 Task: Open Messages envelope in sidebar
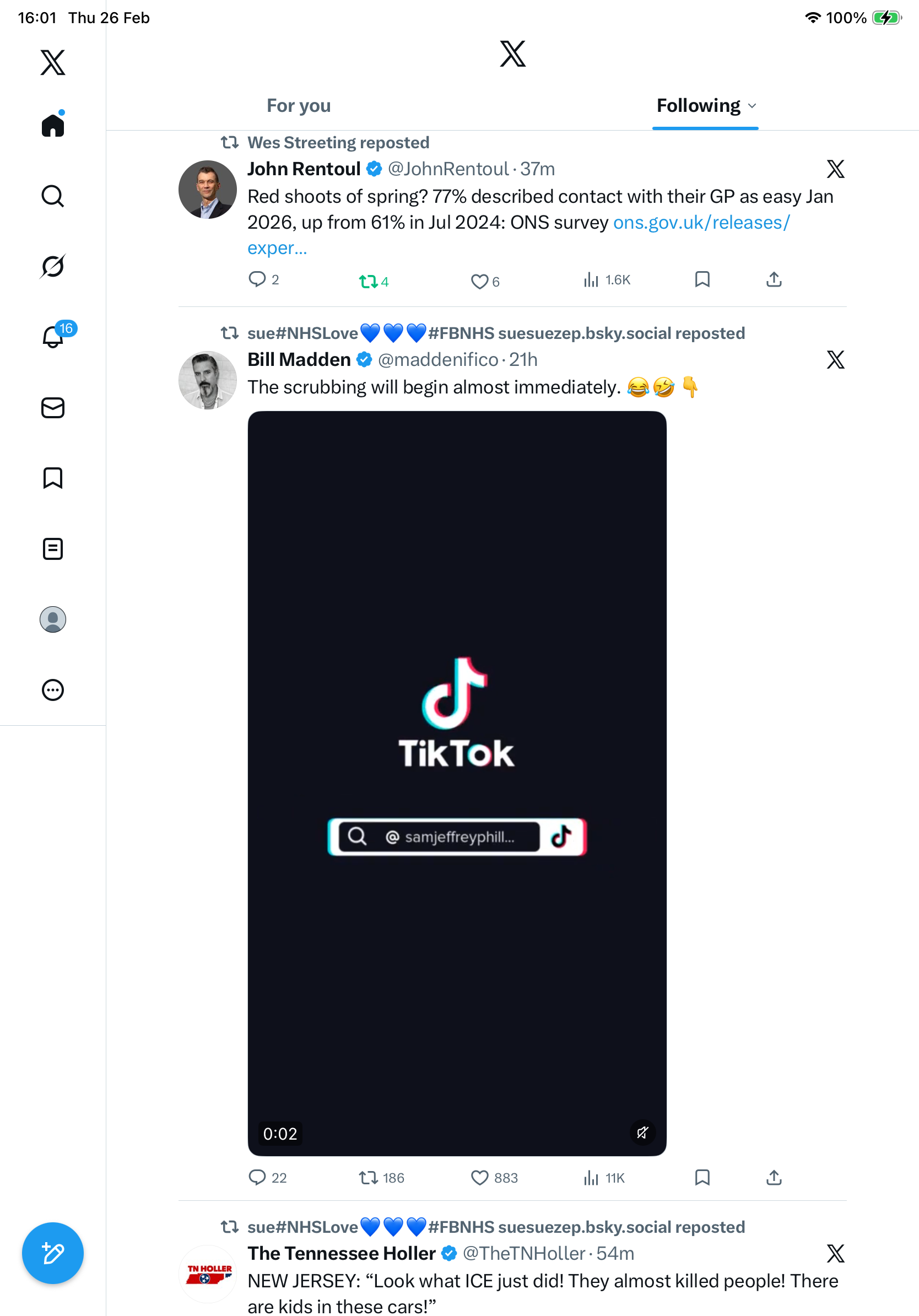[53, 407]
